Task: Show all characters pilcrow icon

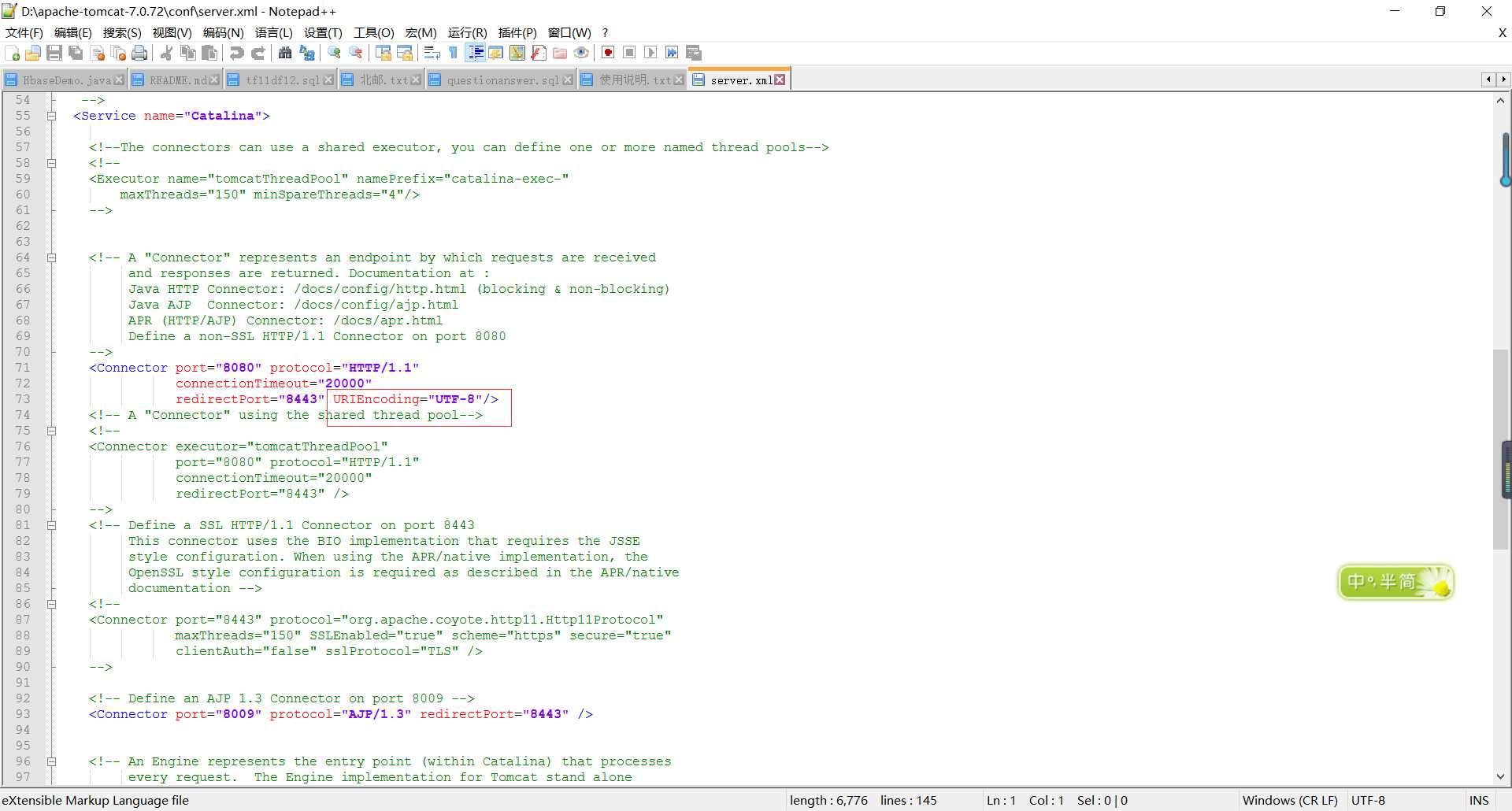Action: (x=453, y=53)
